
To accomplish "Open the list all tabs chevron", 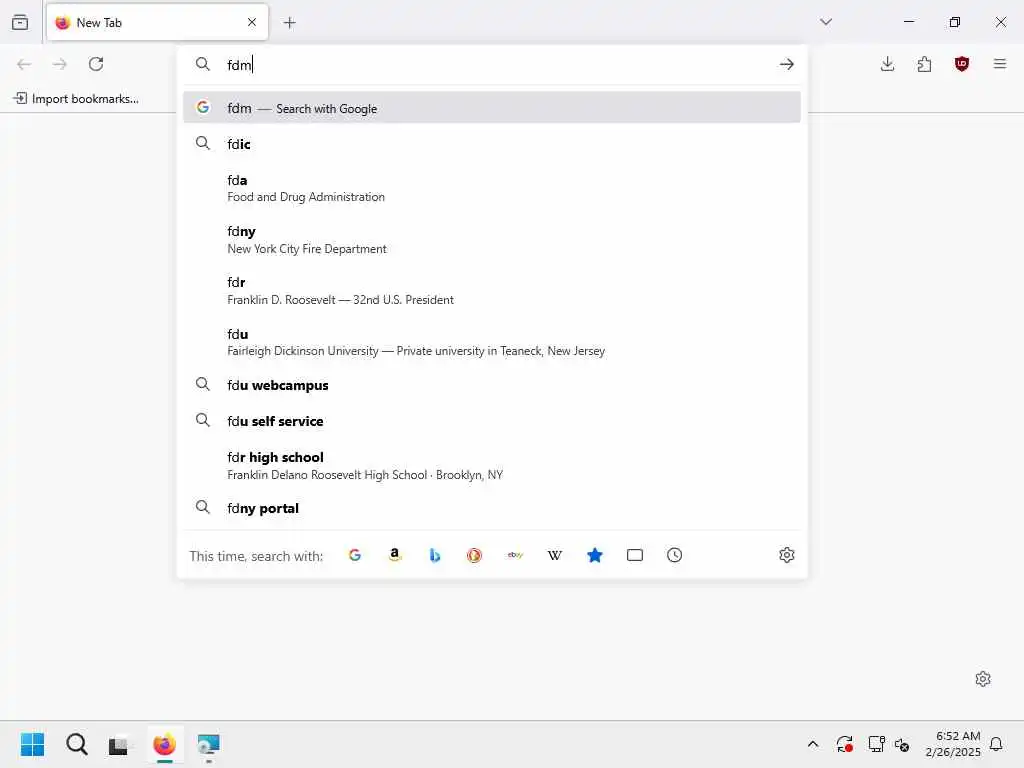I will pyautogui.click(x=826, y=22).
